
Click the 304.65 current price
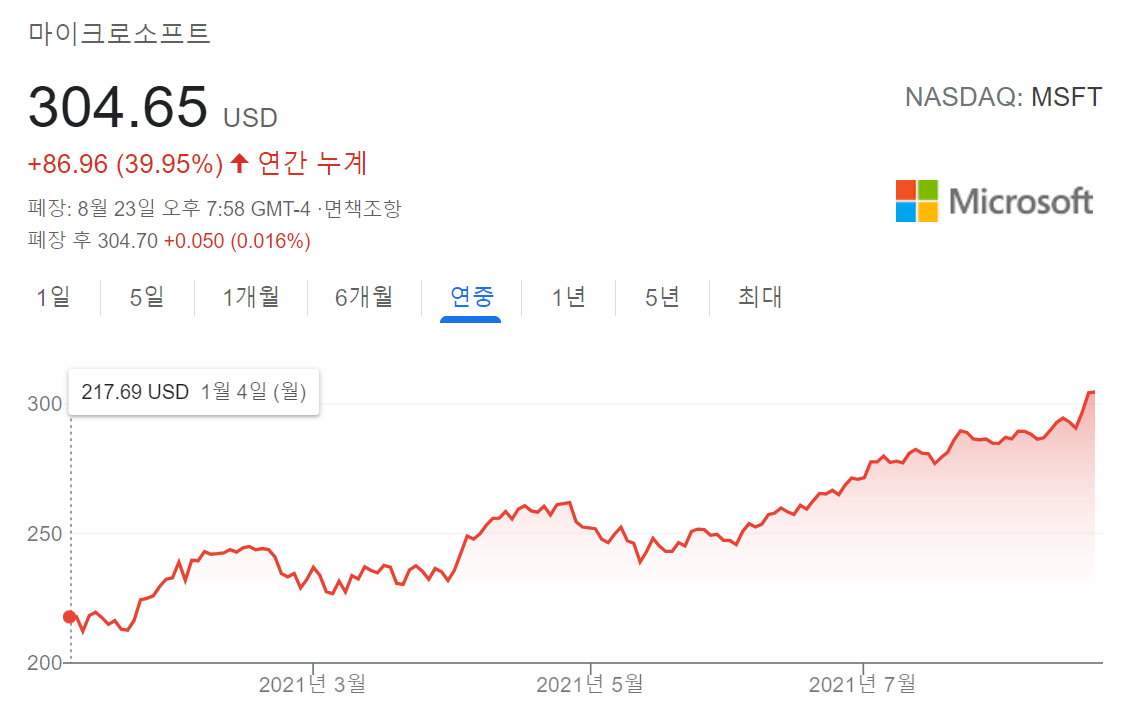coord(118,107)
